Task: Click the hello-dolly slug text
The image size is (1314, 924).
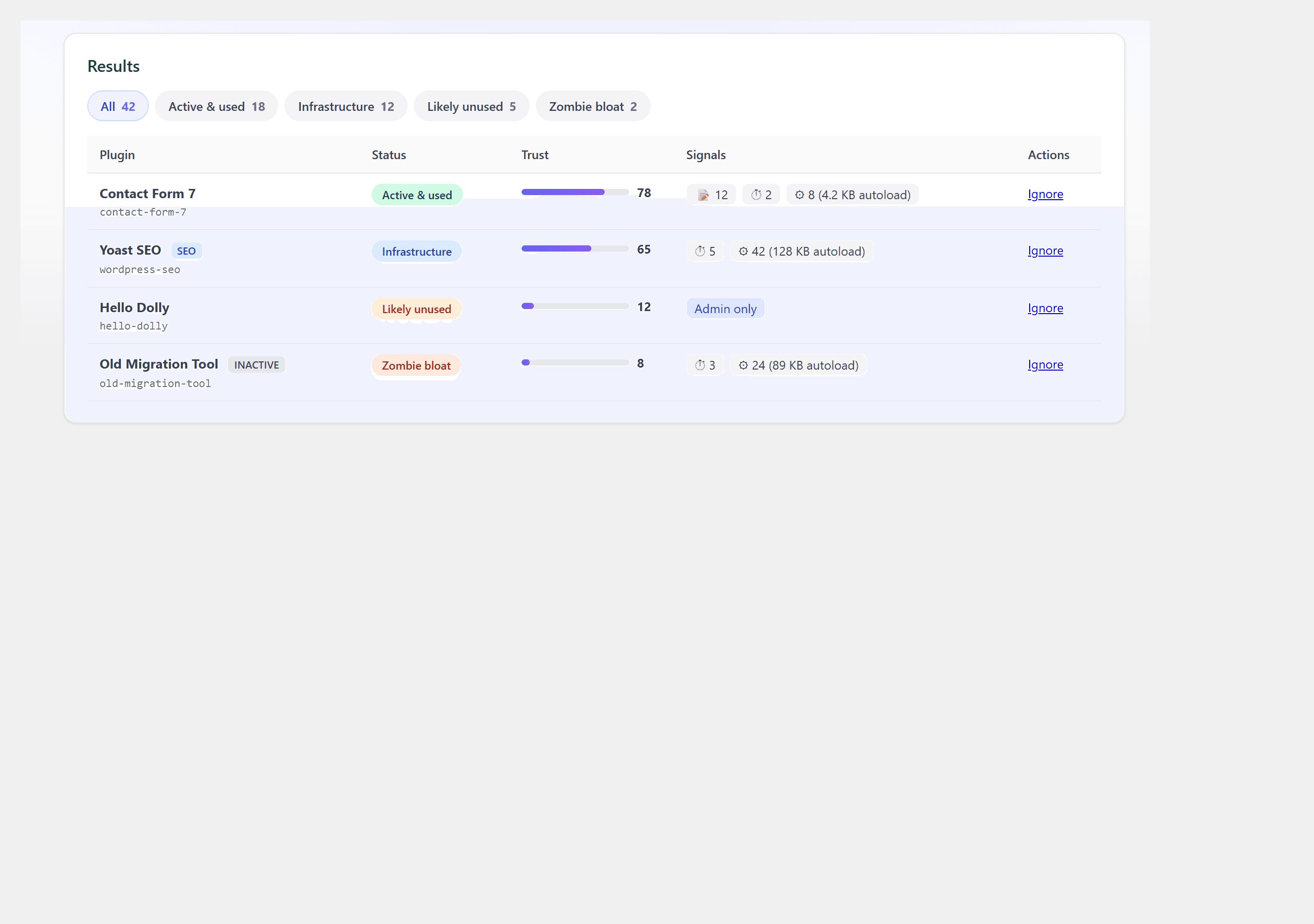Action: point(133,326)
